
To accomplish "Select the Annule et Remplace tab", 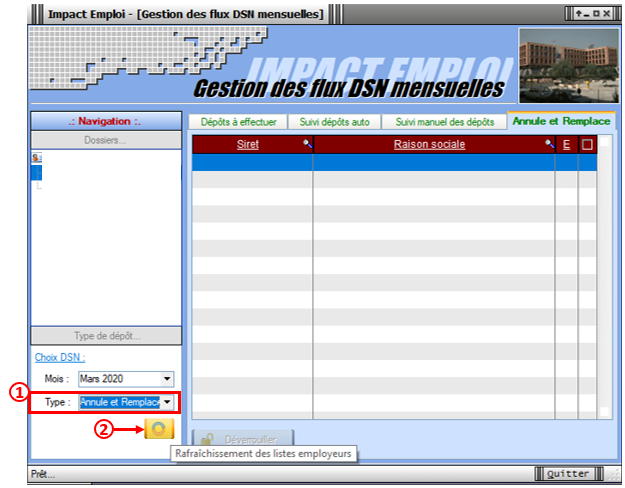I will (561, 121).
